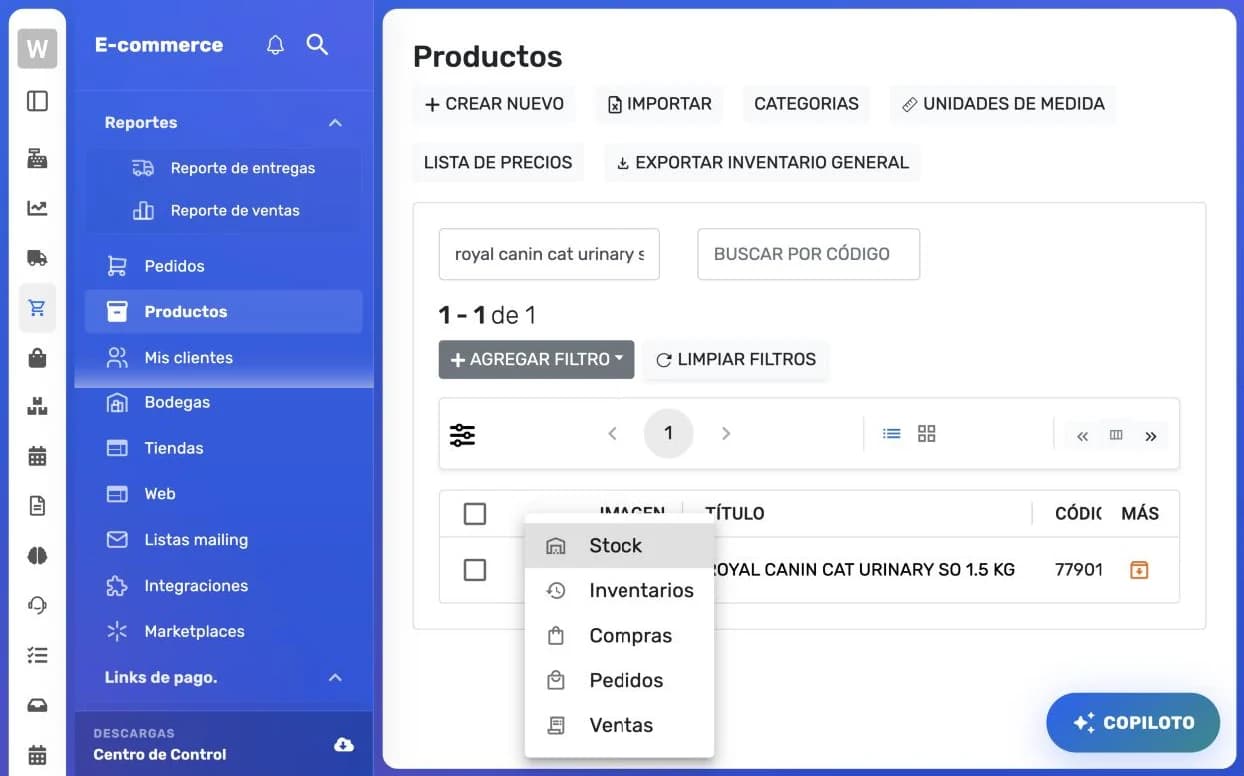The width and height of the screenshot is (1244, 776).
Task: Open Centro de Control in Descargas
Action: point(160,755)
